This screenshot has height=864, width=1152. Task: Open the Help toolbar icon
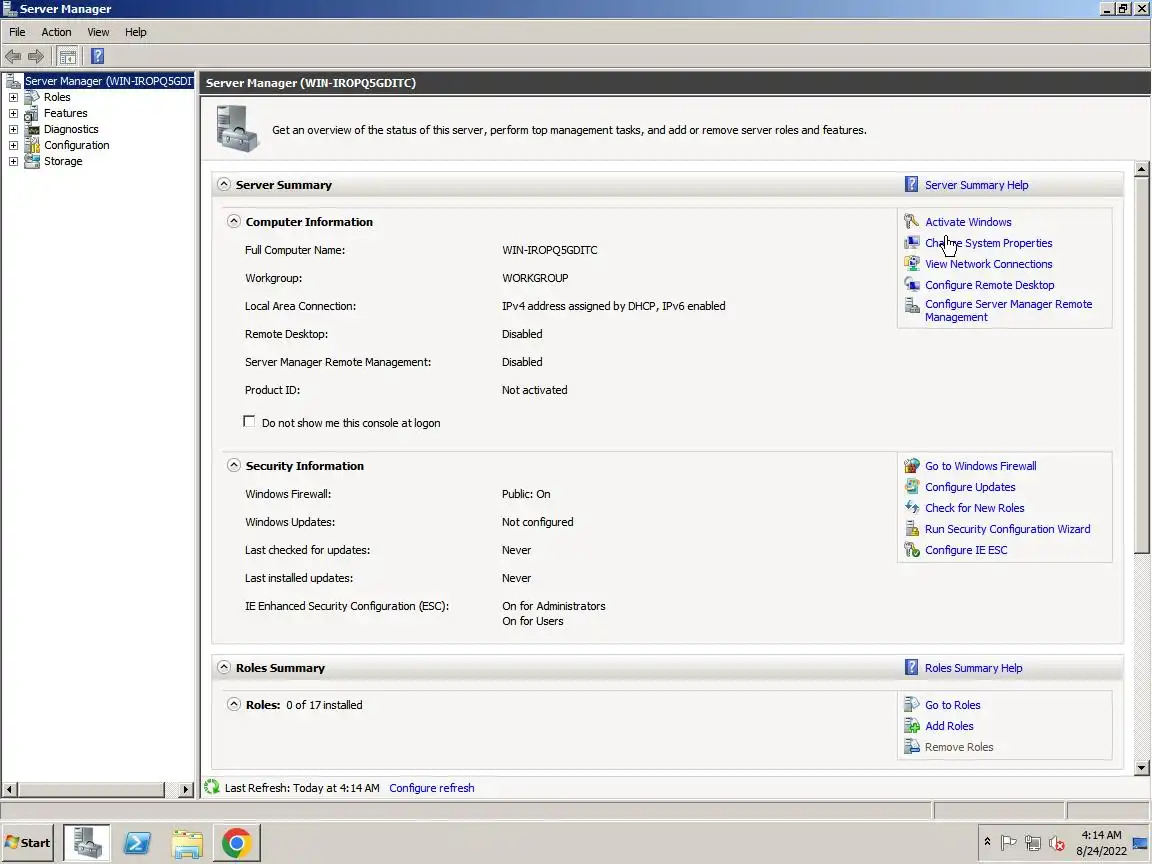coord(97,57)
